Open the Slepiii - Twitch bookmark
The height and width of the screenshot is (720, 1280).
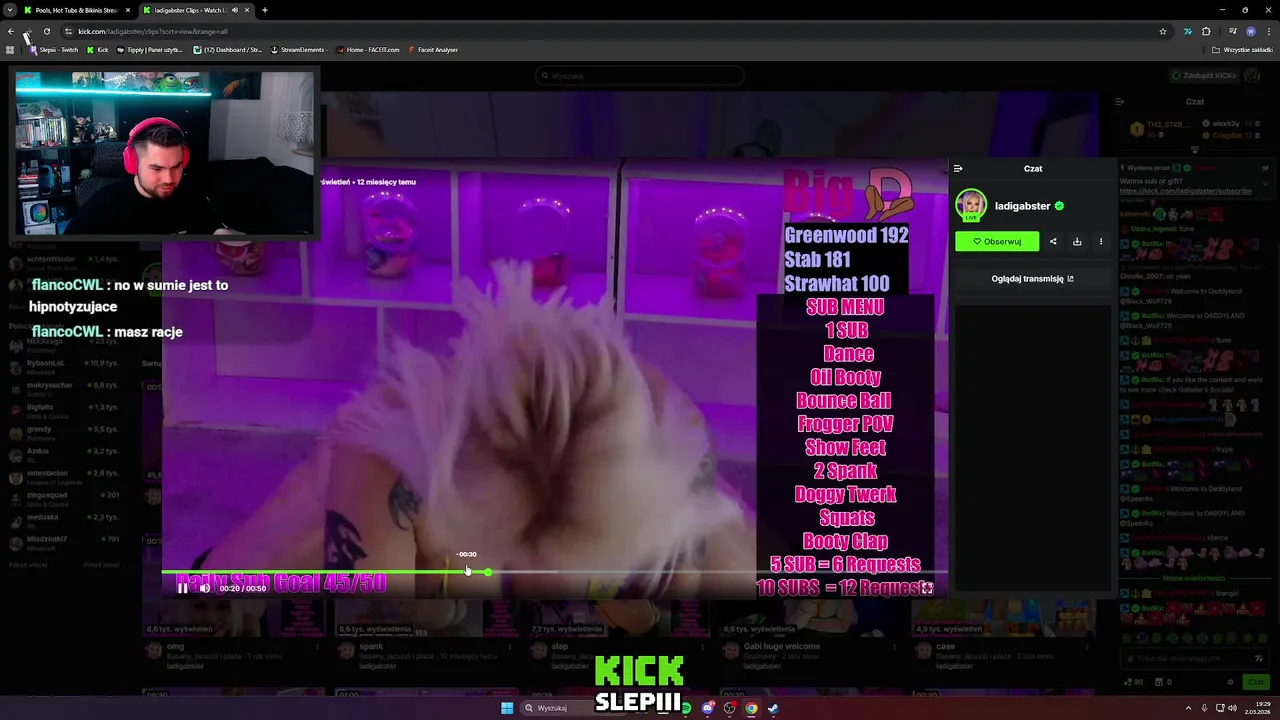tap(54, 49)
